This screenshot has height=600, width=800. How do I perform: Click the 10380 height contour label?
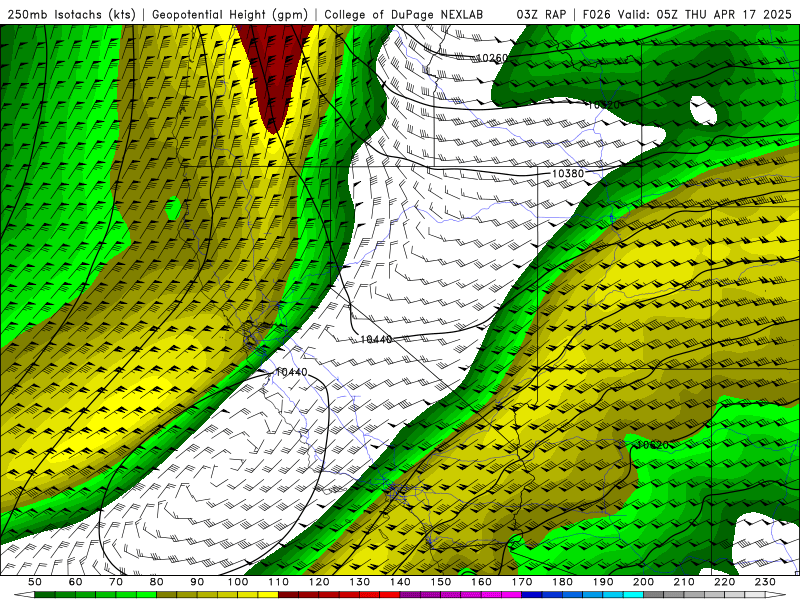(x=568, y=173)
